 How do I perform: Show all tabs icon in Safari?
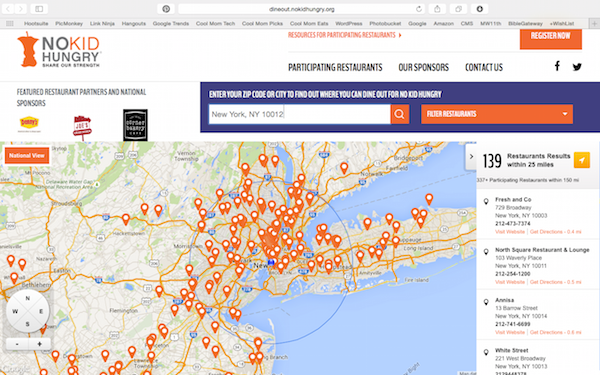pyautogui.click(x=458, y=9)
